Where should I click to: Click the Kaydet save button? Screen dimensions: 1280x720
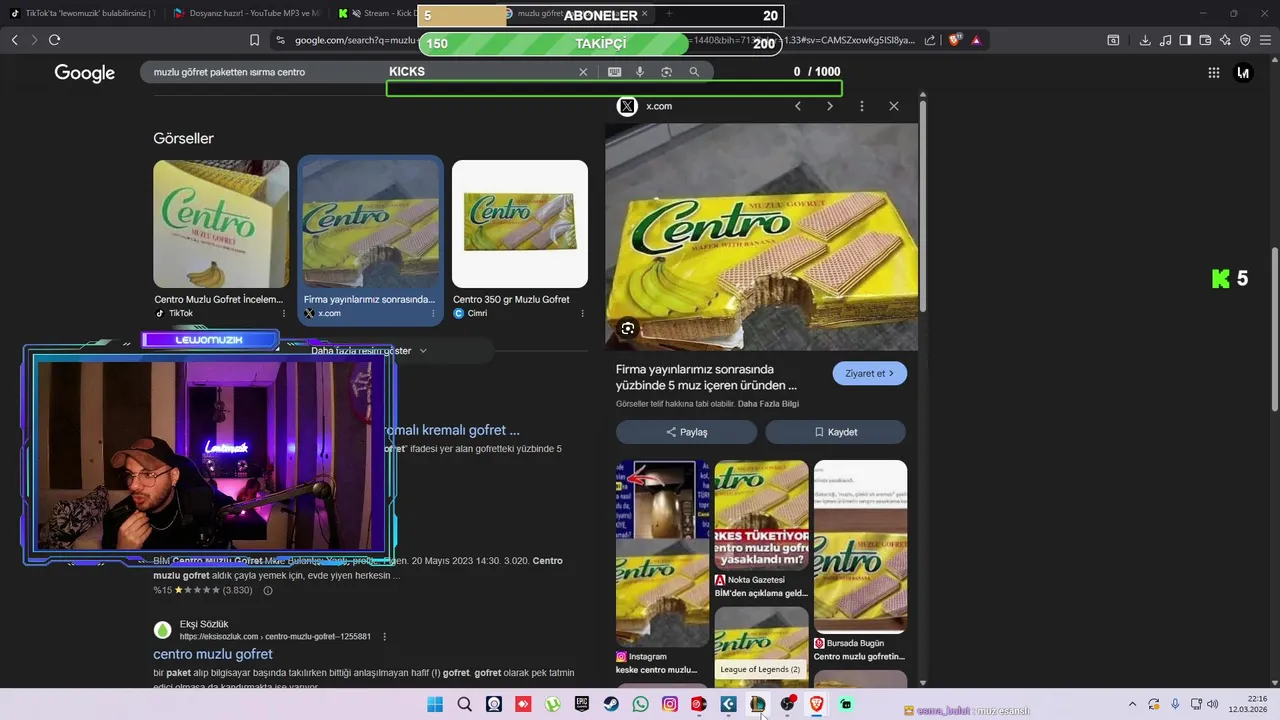click(835, 432)
